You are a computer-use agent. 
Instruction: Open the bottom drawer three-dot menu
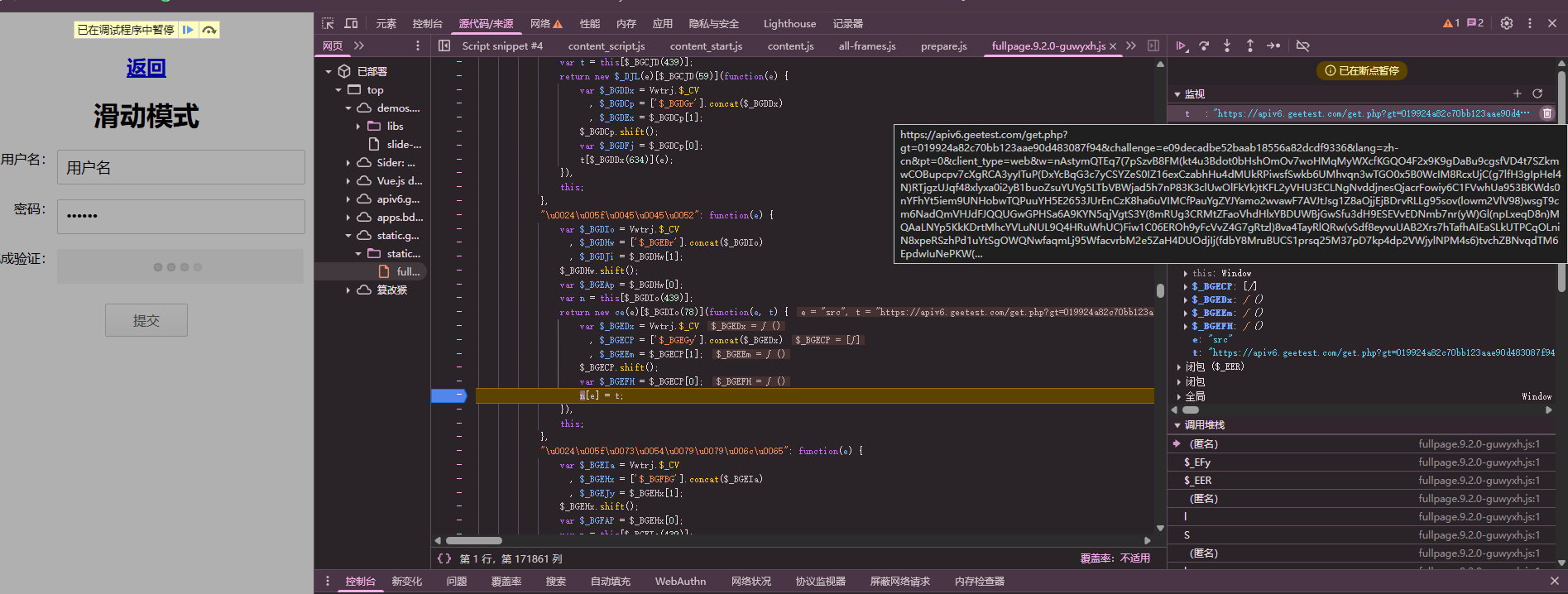click(x=328, y=581)
